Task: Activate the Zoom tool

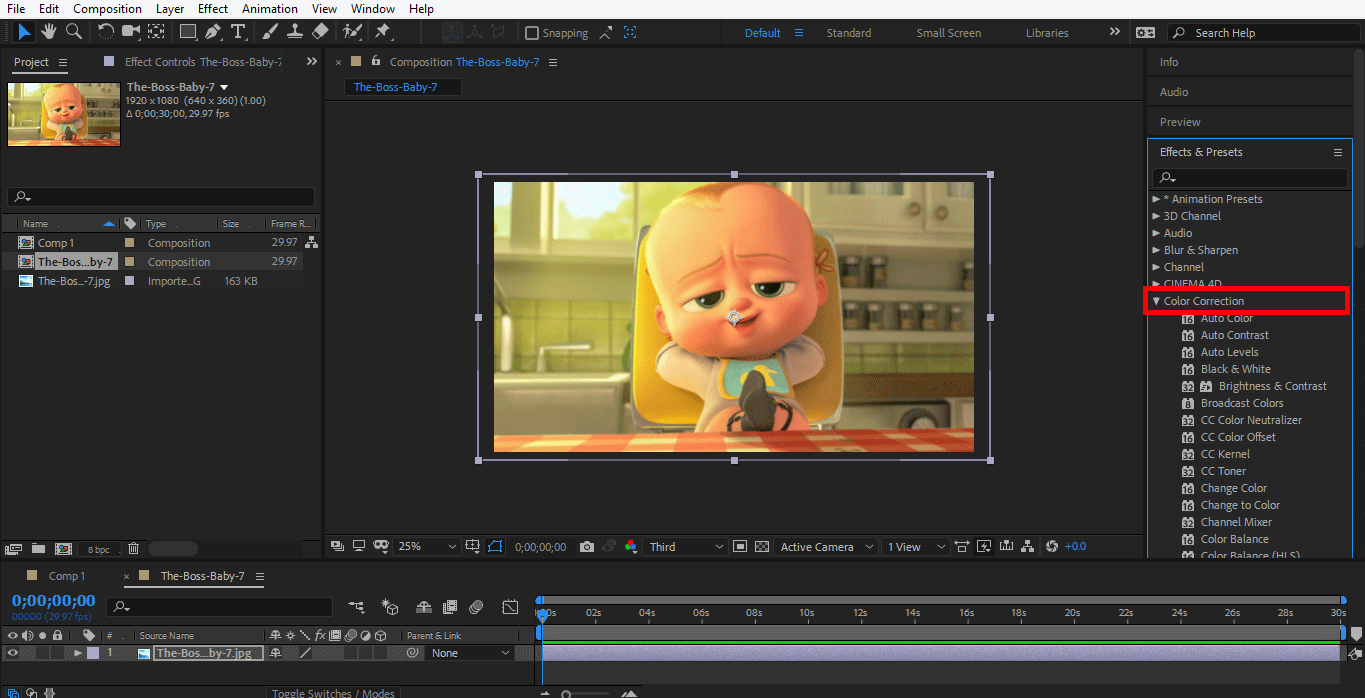Action: coord(72,32)
